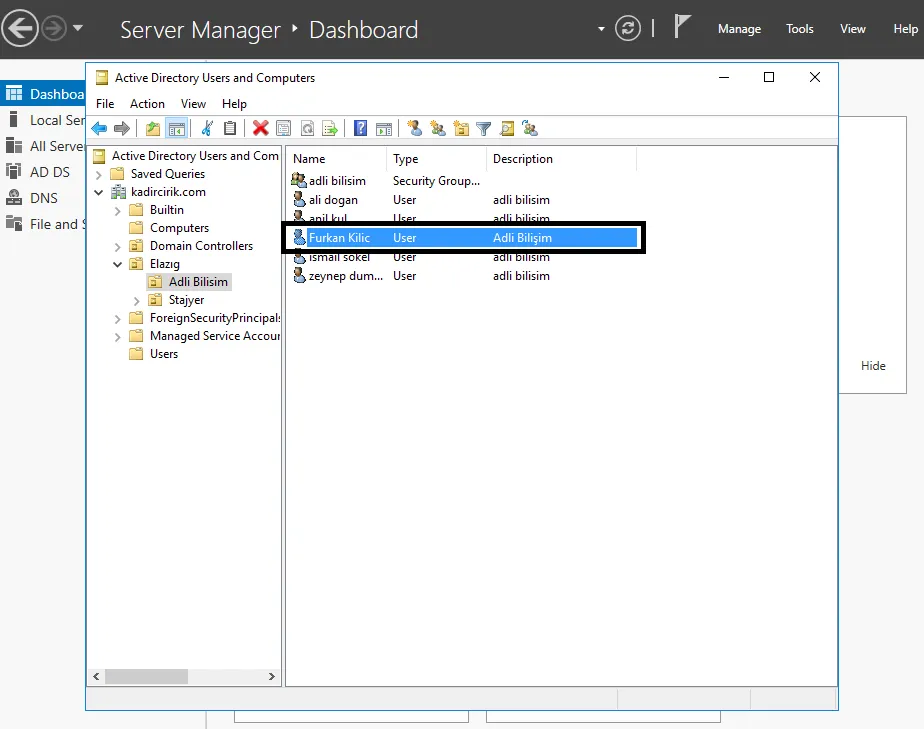The width and height of the screenshot is (924, 729).
Task: Select the adli bilisim security group row
Action: [x=385, y=181]
